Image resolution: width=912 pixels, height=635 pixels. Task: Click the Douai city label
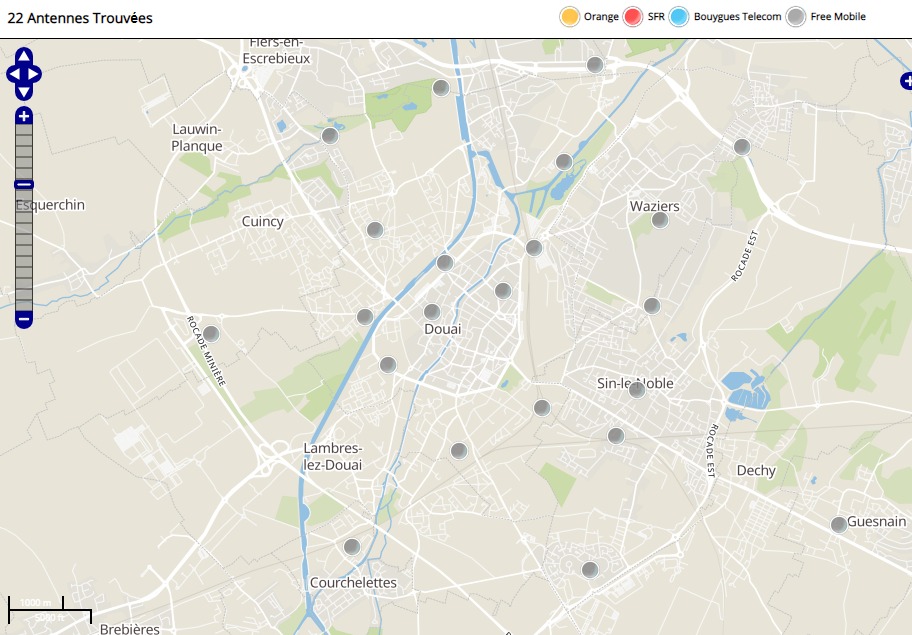[442, 329]
